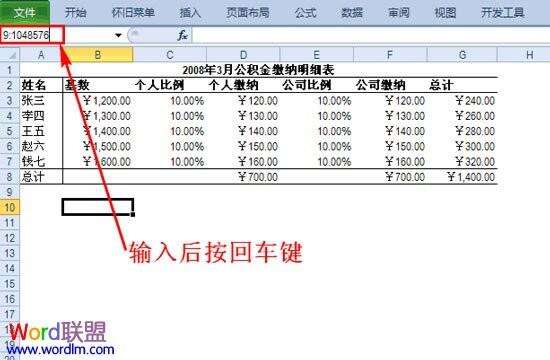Open the 怀旧菜单 tab
The height and width of the screenshot is (360, 550).
[133, 13]
